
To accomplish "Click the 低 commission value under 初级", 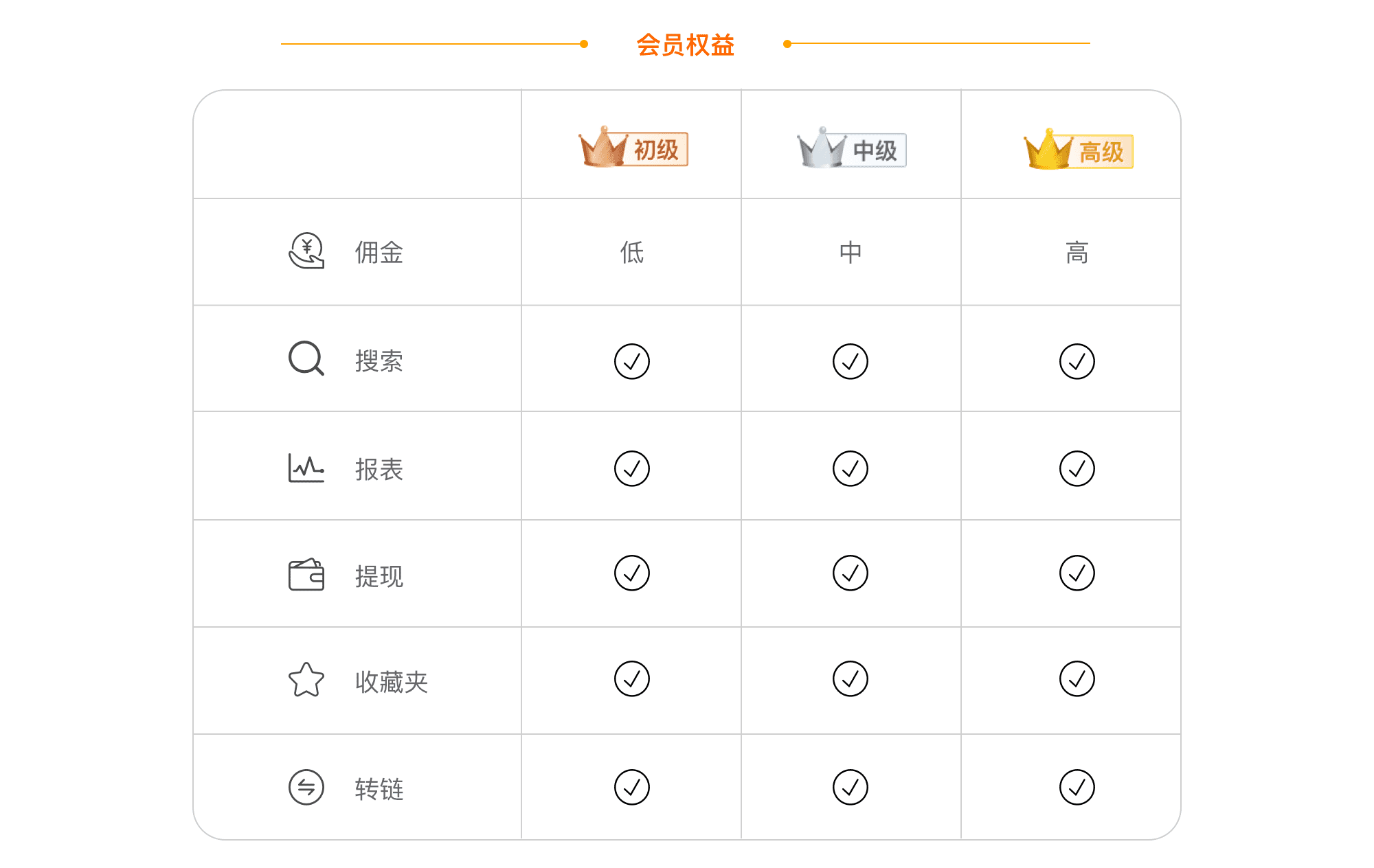I will pos(631,252).
